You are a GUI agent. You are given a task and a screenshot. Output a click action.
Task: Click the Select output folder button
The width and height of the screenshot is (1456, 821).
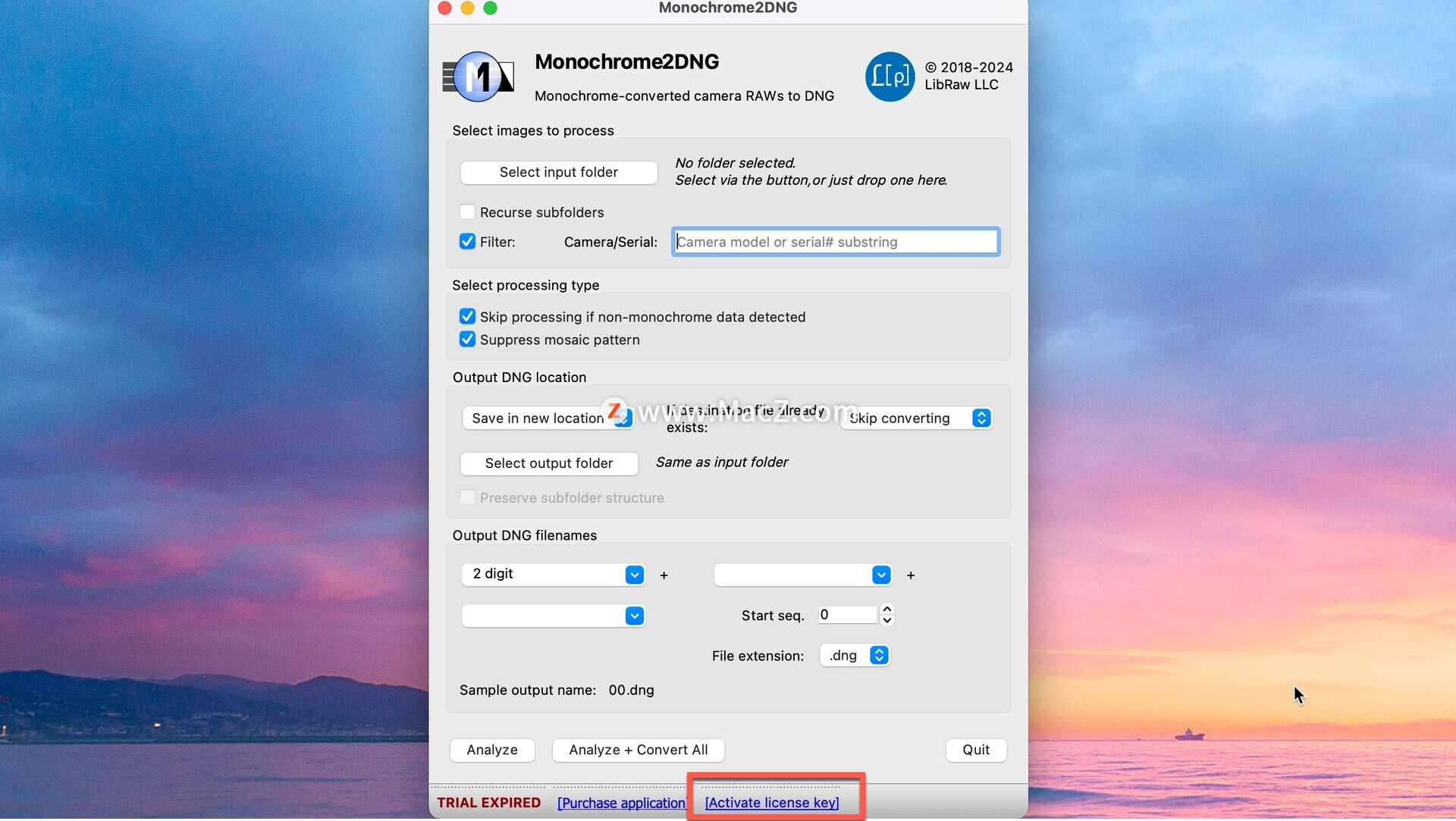(x=549, y=463)
